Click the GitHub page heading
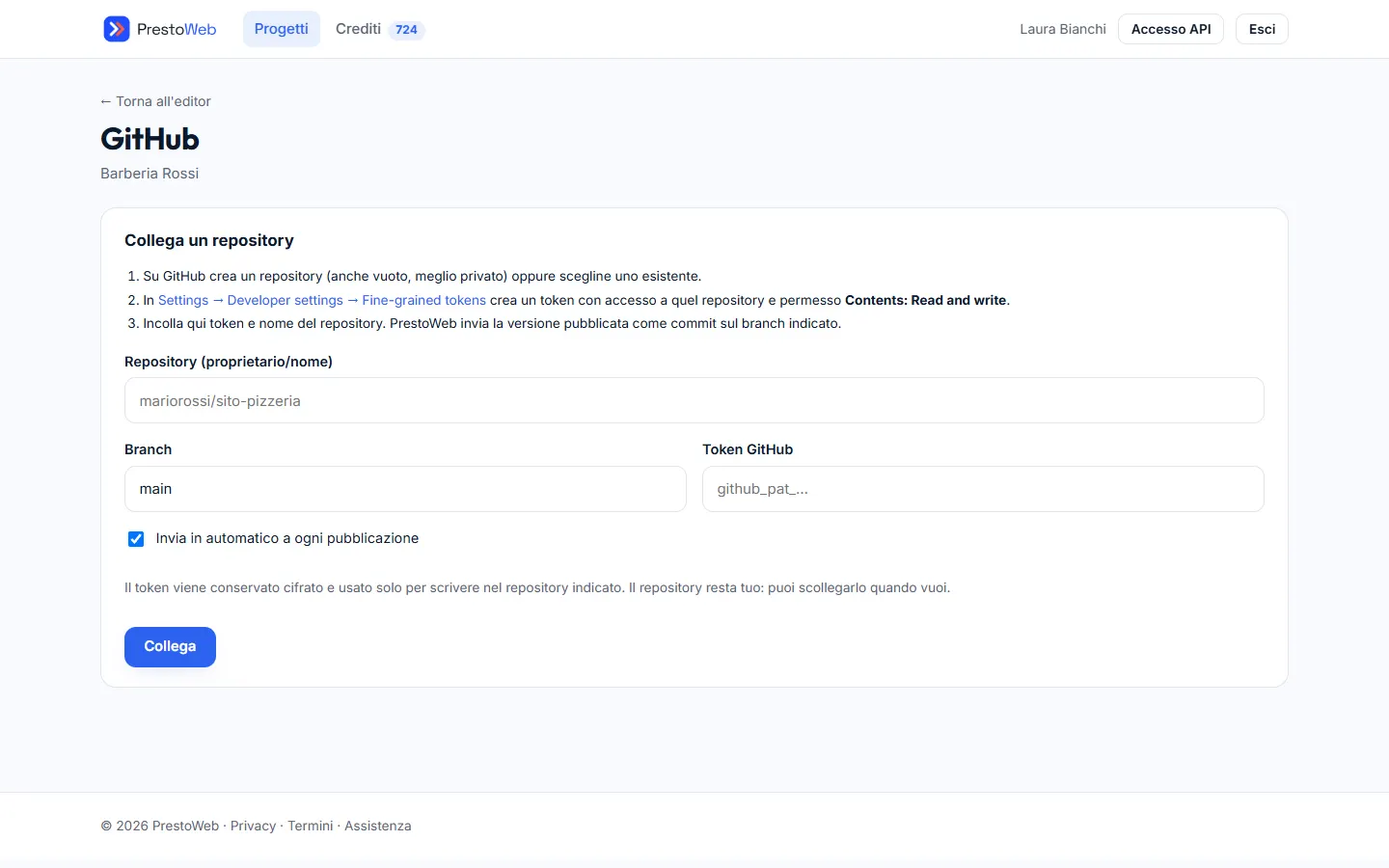 pos(150,139)
